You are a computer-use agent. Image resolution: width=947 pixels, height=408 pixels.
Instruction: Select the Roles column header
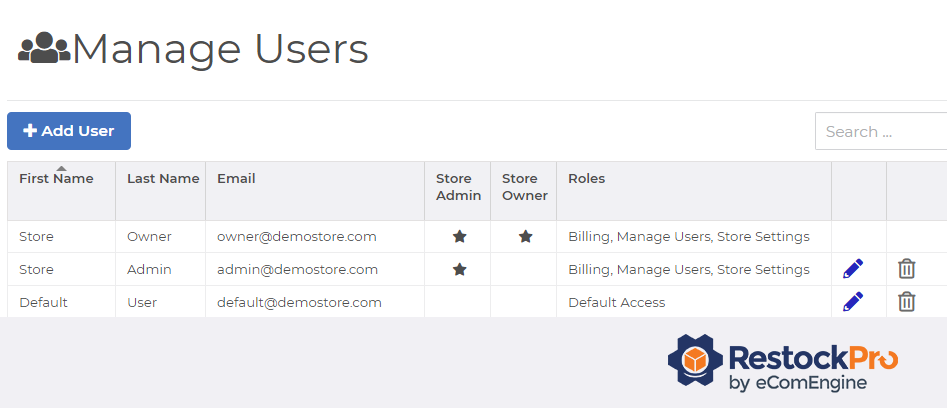click(586, 179)
